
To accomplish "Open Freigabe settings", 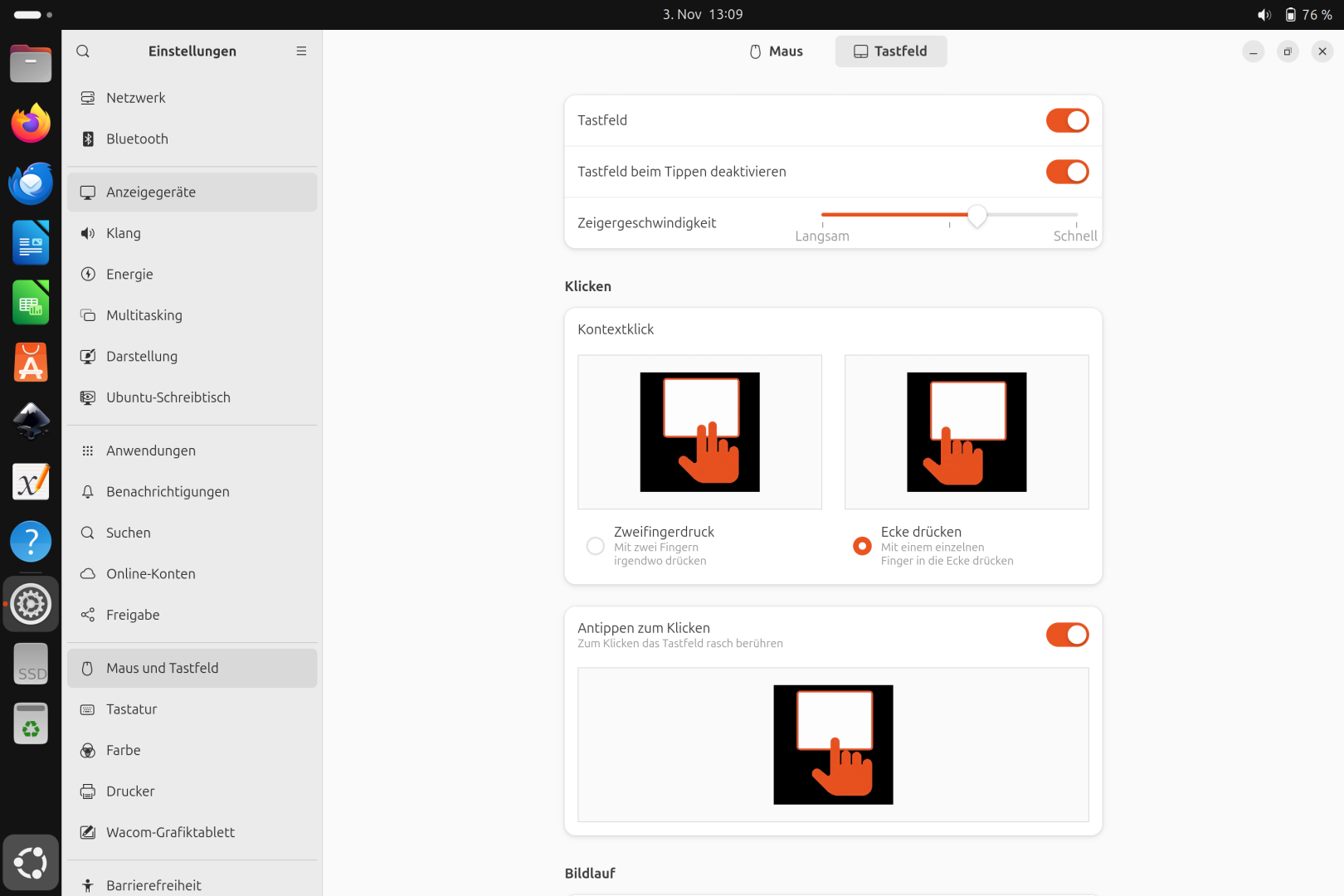I will pyautogui.click(x=192, y=616).
